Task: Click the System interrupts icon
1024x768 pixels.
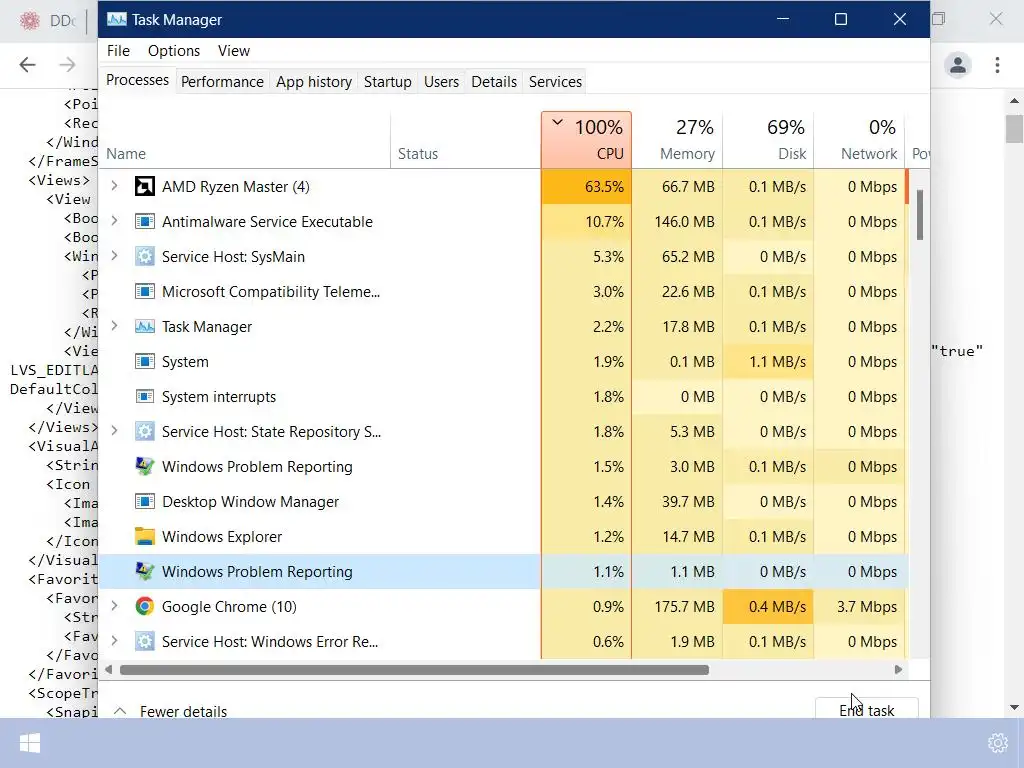Action: 144,396
